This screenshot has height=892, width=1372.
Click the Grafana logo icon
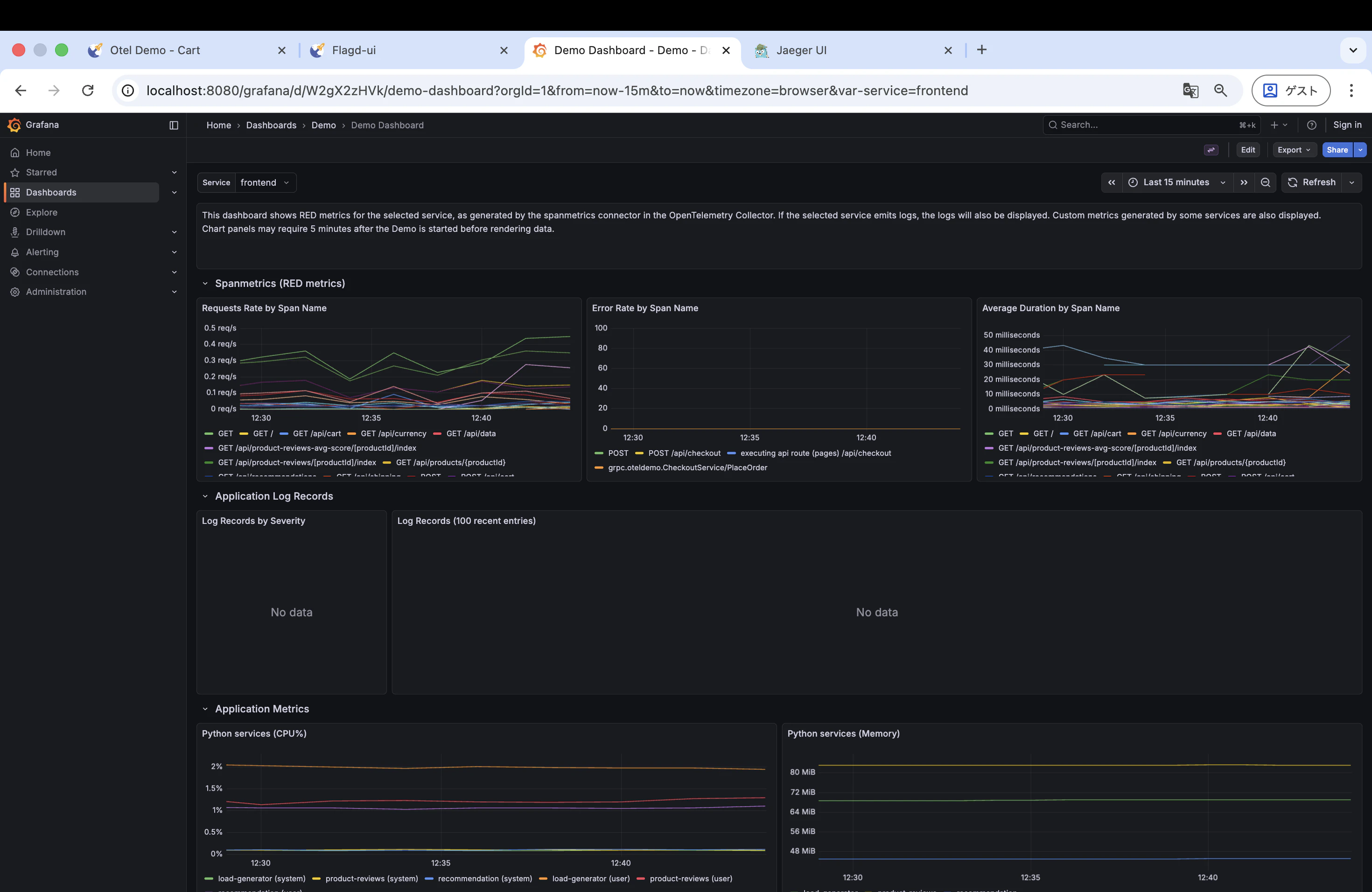(x=14, y=125)
